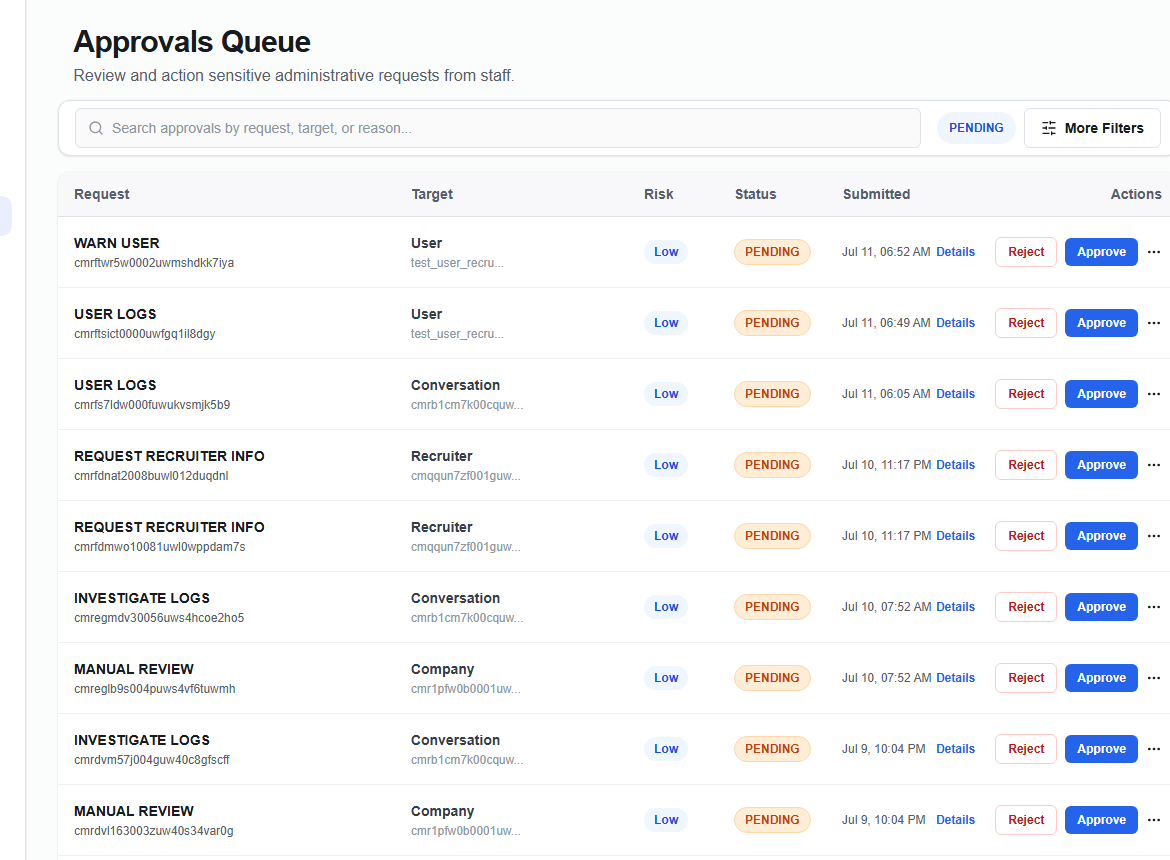The image size is (1170, 860).
Task: View Details of WARN USER request
Action: tap(955, 252)
